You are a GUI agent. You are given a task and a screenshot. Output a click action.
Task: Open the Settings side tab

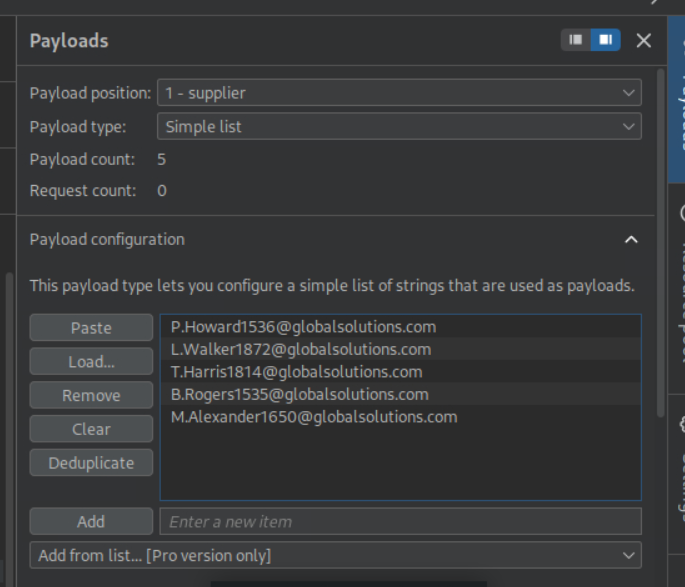[x=676, y=470]
